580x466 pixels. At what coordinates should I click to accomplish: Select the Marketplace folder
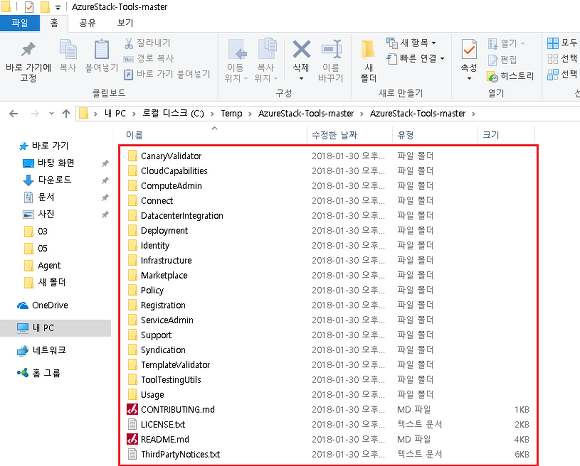coord(164,275)
